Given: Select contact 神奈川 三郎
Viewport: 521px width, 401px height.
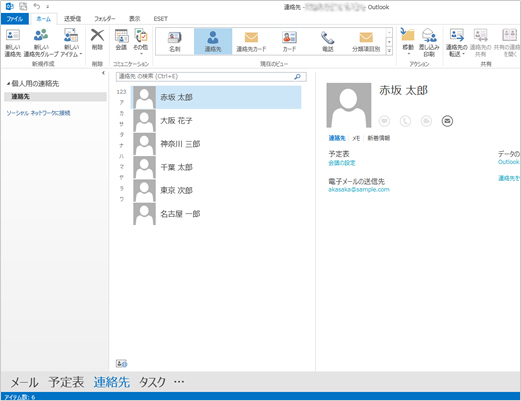Looking at the screenshot, I should (216, 144).
